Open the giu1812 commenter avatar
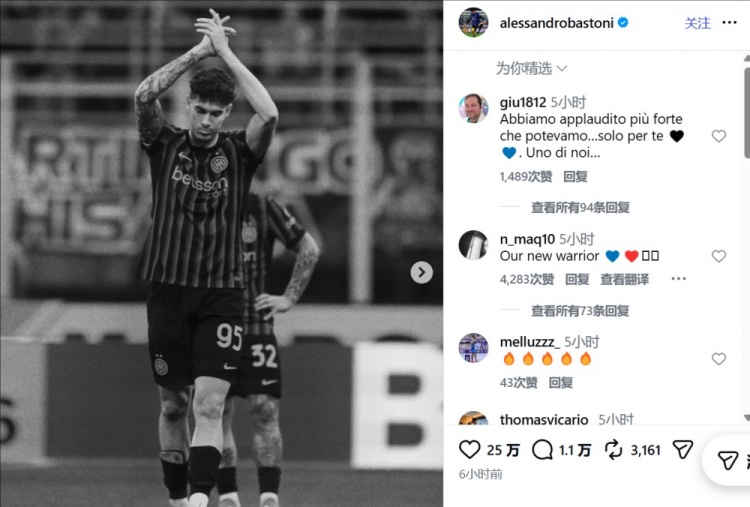 click(x=473, y=109)
